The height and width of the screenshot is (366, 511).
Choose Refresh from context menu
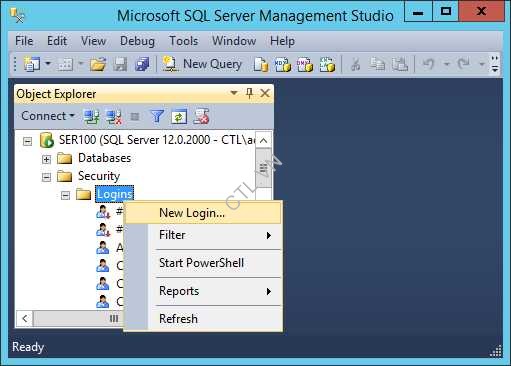click(203, 319)
